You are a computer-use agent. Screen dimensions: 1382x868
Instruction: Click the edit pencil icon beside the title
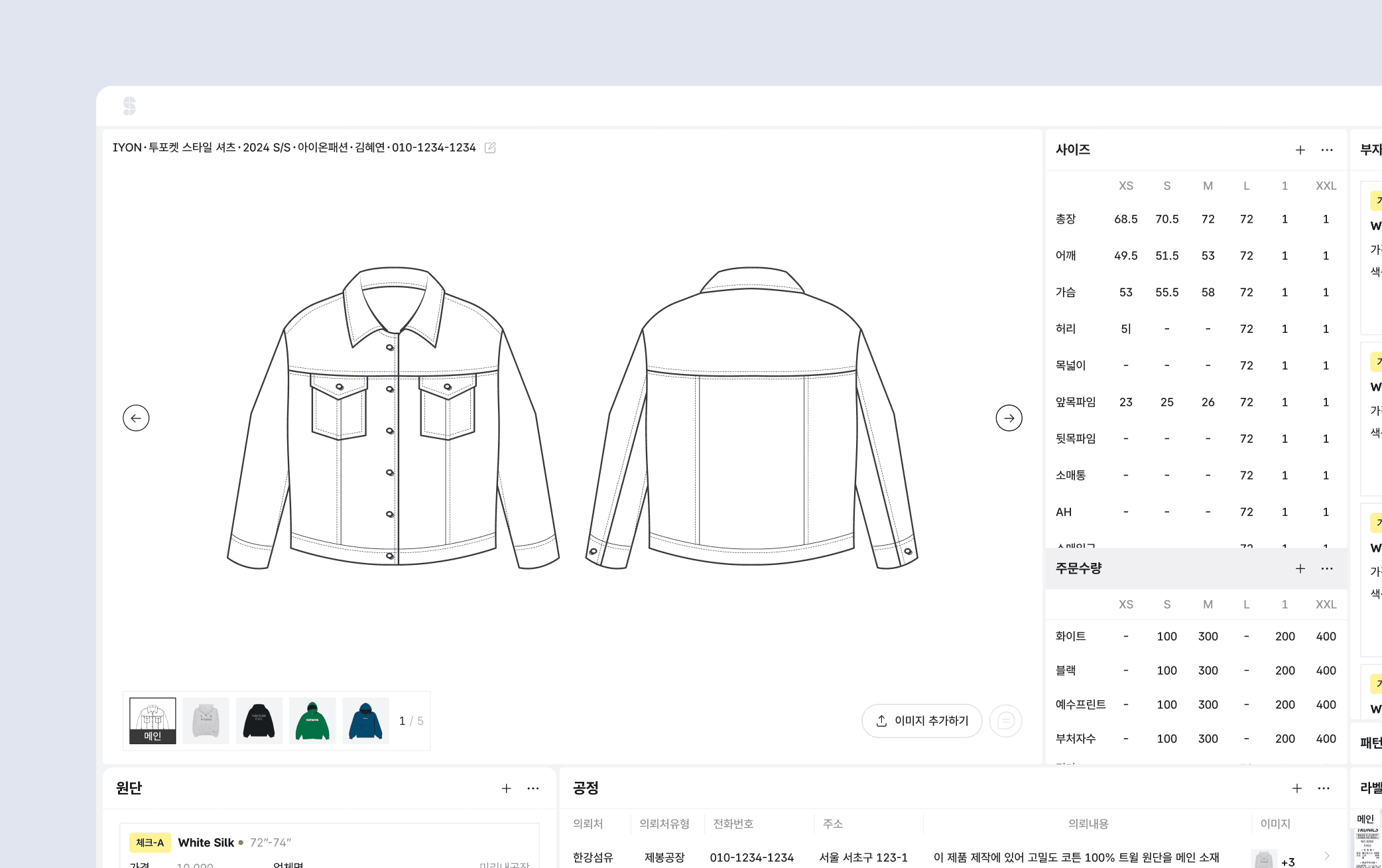click(x=490, y=148)
